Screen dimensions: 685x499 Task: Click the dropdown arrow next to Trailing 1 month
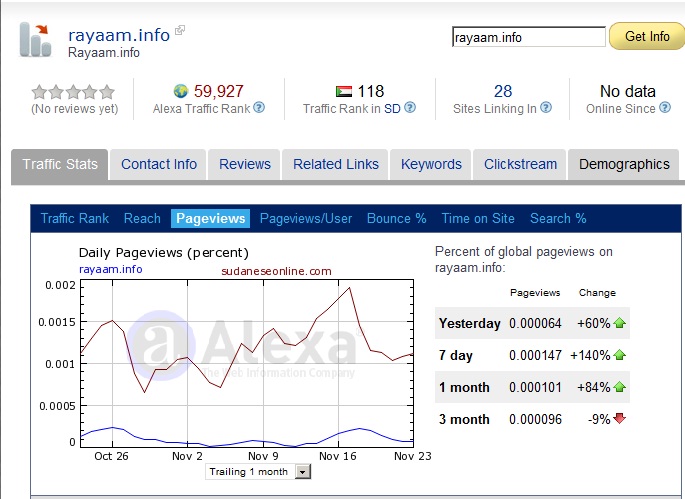303,472
